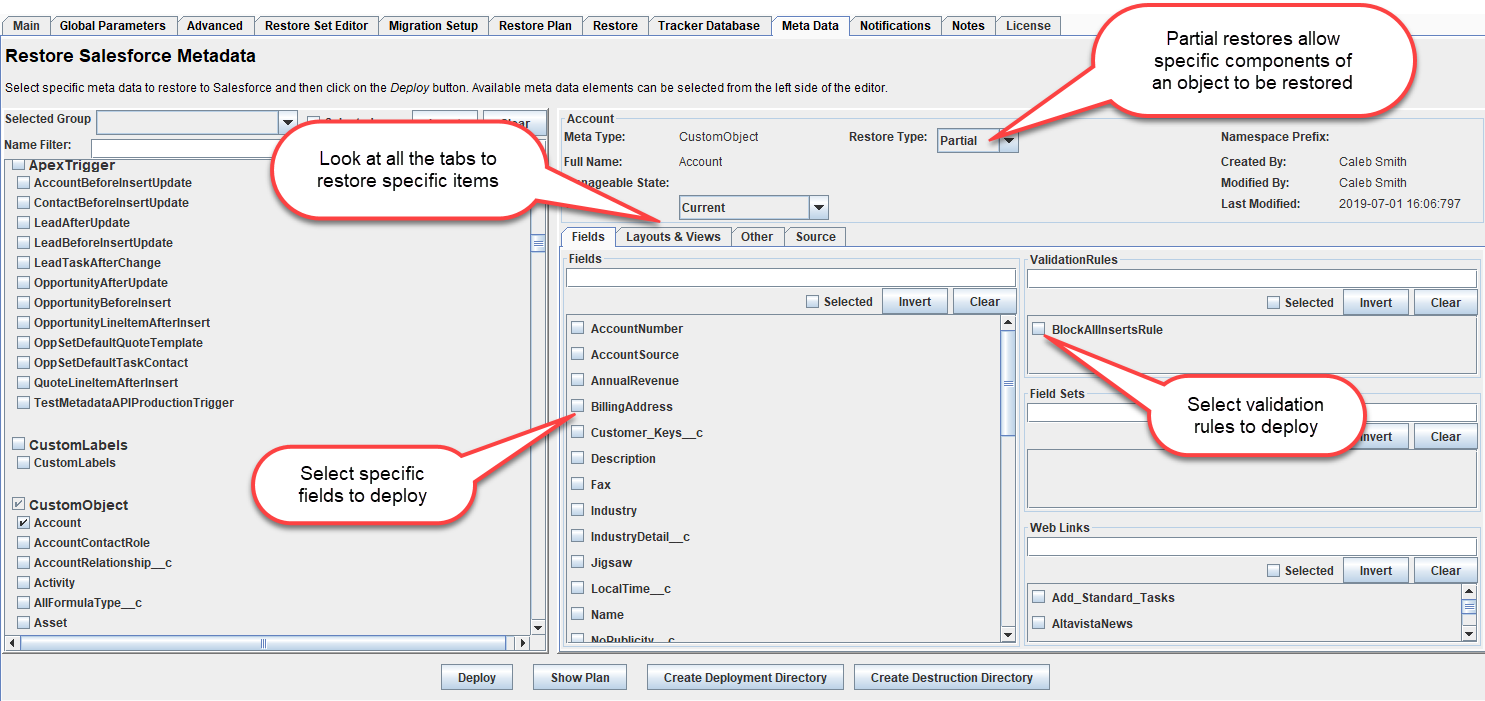The image size is (1485, 701).
Task: Check the AnnualRevenue field
Action: tap(578, 381)
